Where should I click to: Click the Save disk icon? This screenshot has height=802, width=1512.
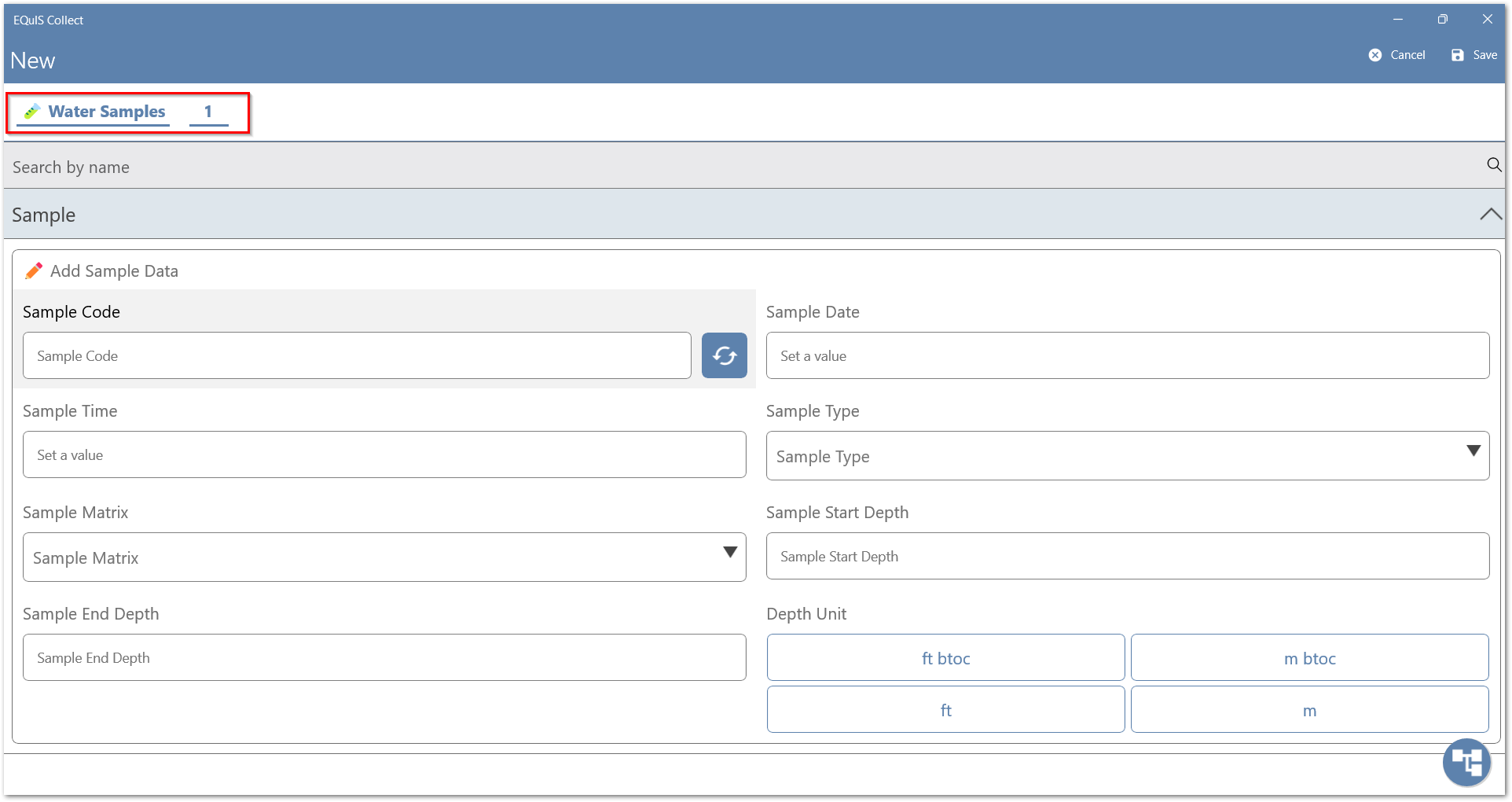pos(1457,55)
